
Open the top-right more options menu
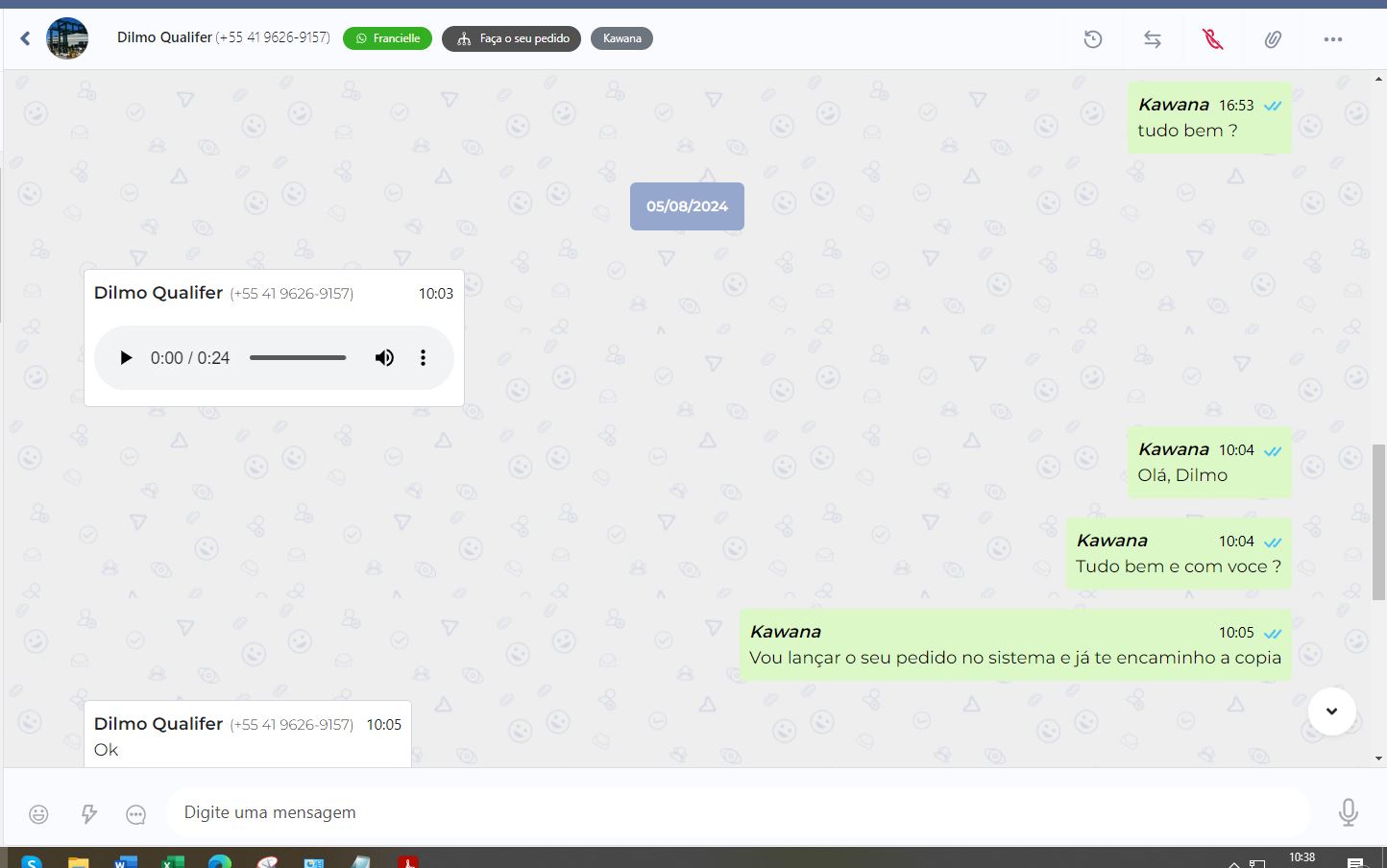[1333, 39]
